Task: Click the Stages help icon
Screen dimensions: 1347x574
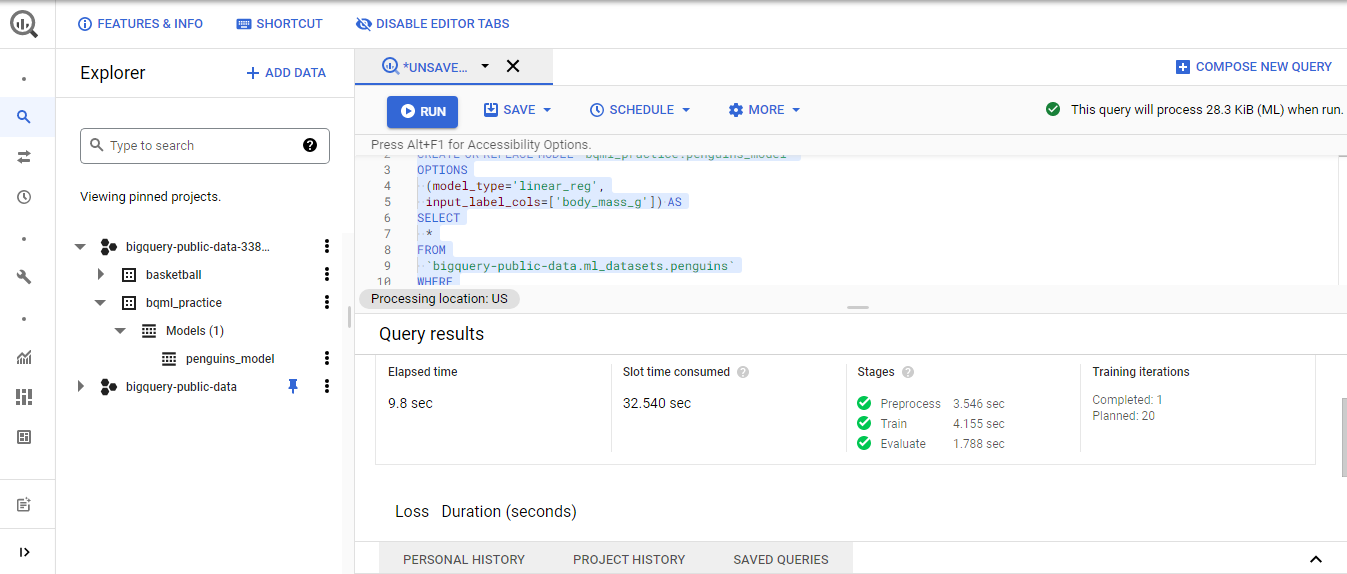Action: pyautogui.click(x=908, y=372)
